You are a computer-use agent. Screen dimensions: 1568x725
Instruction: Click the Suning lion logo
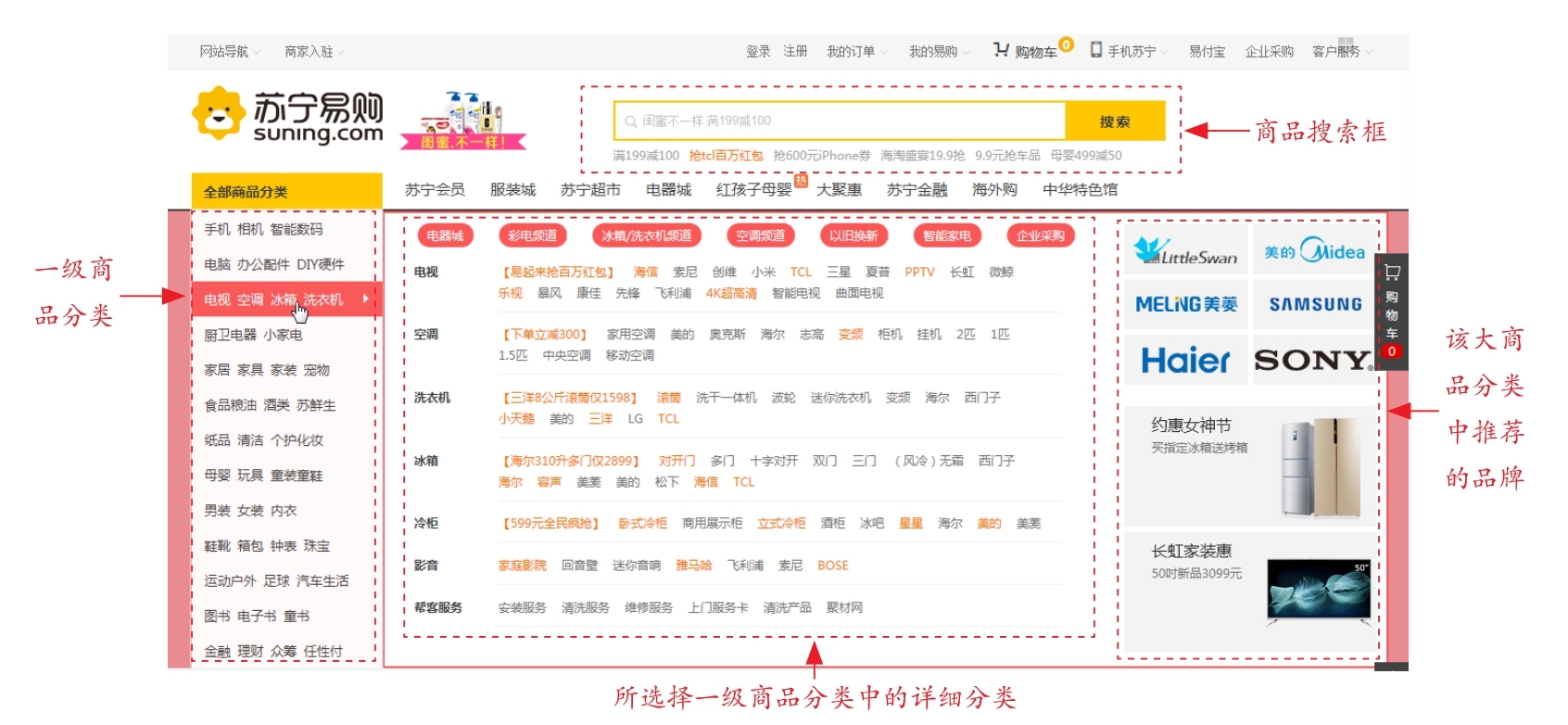[x=219, y=114]
